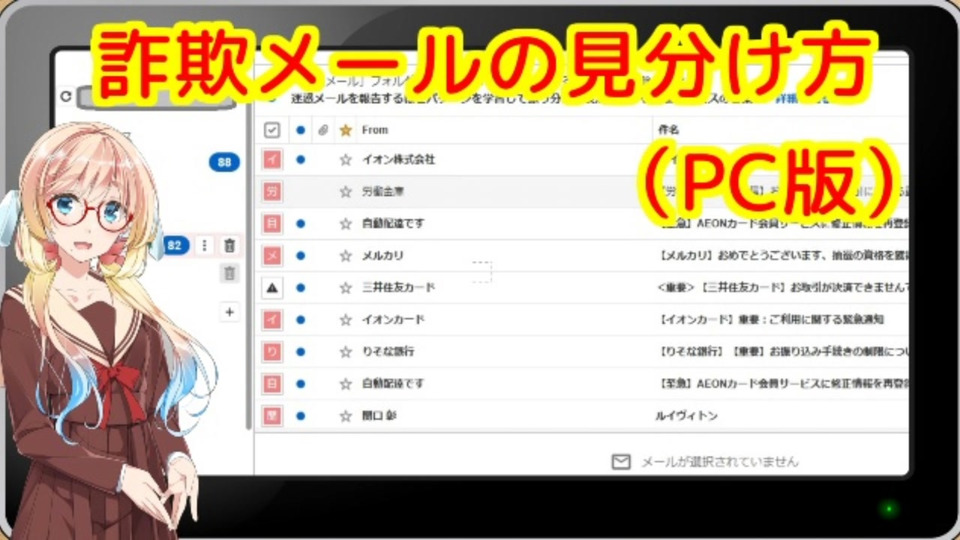Select the 関口 彰 sender avatar icon

click(x=272, y=416)
